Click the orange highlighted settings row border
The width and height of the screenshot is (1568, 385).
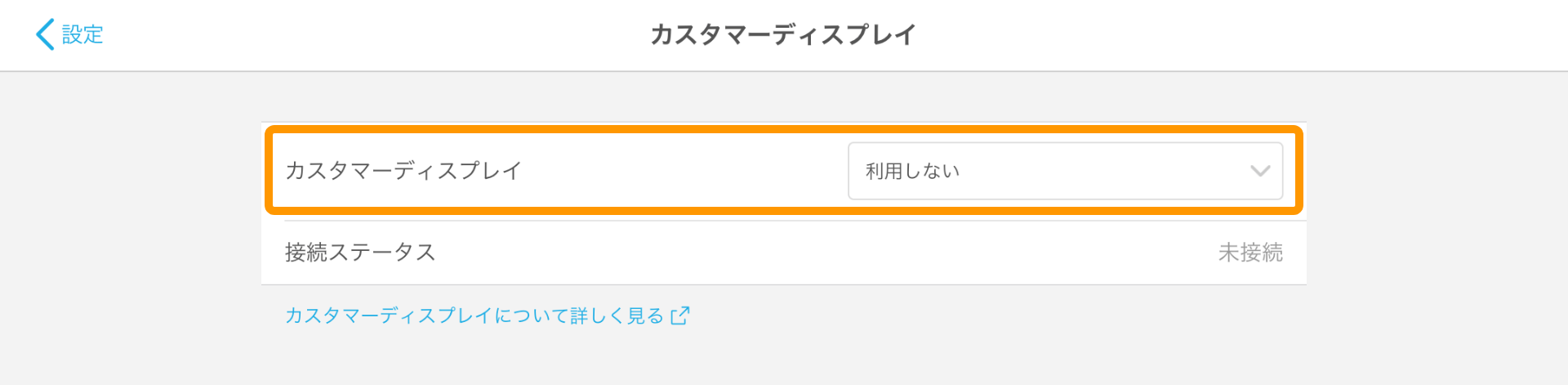(783, 129)
